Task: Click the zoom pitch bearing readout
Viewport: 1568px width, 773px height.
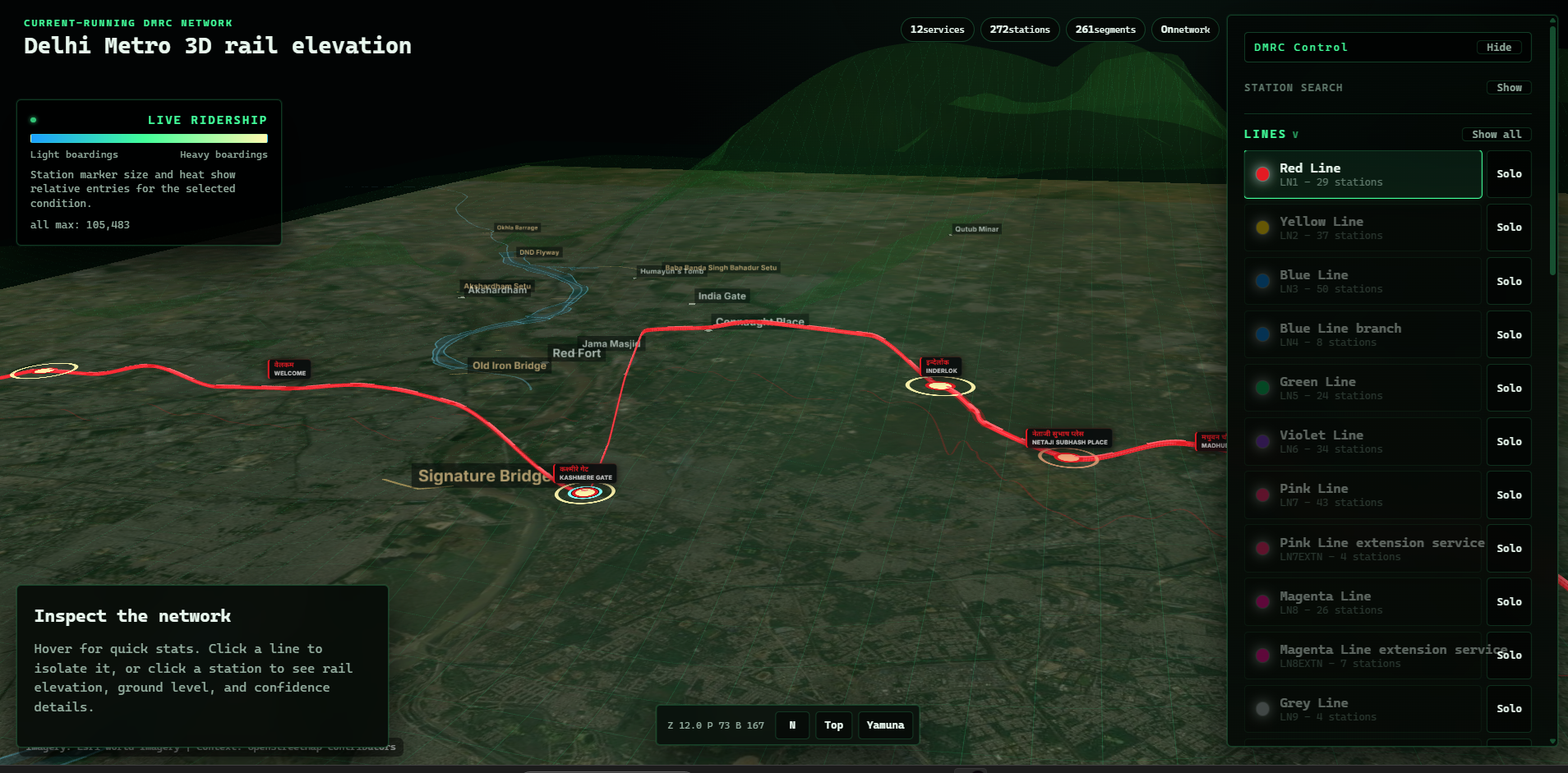Action: [x=716, y=725]
